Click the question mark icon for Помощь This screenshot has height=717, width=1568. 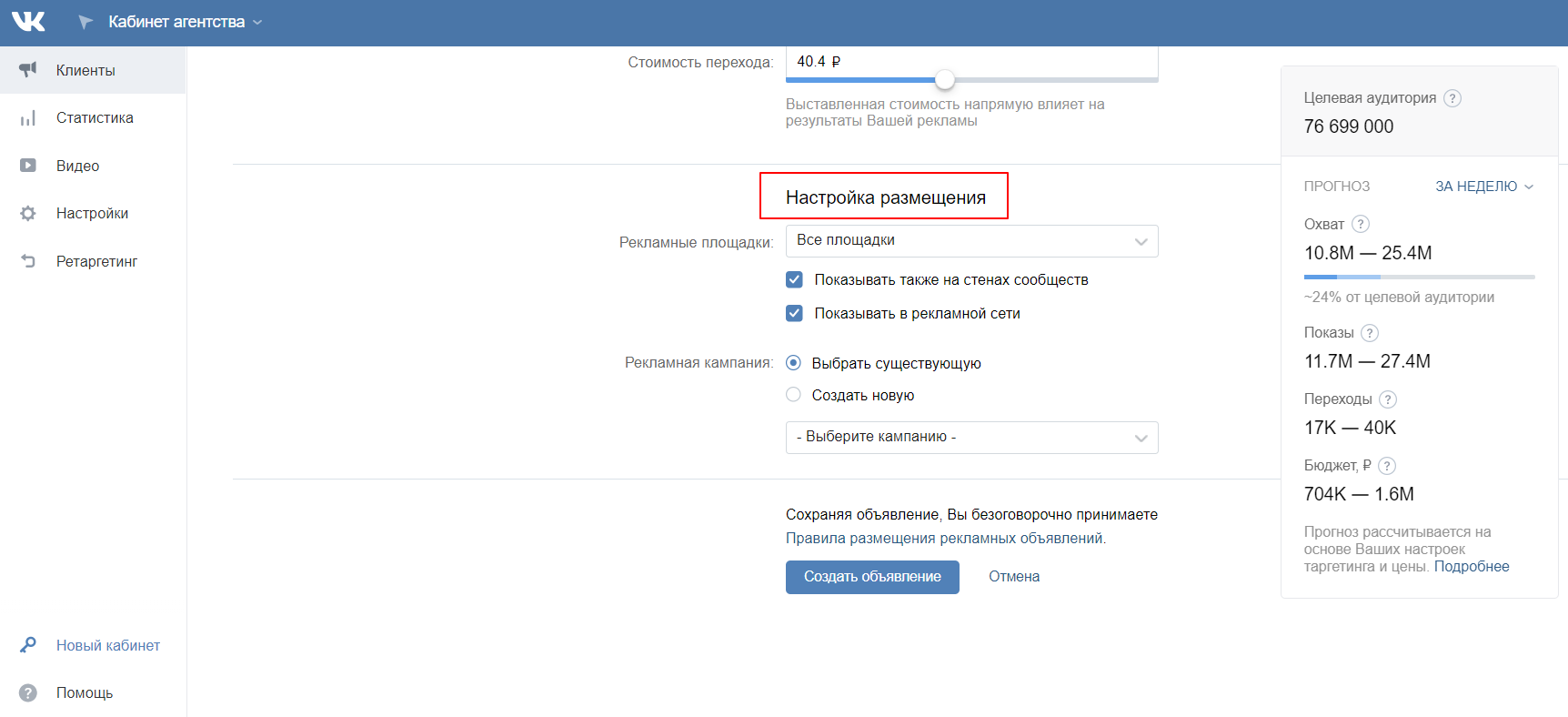pyautogui.click(x=28, y=692)
